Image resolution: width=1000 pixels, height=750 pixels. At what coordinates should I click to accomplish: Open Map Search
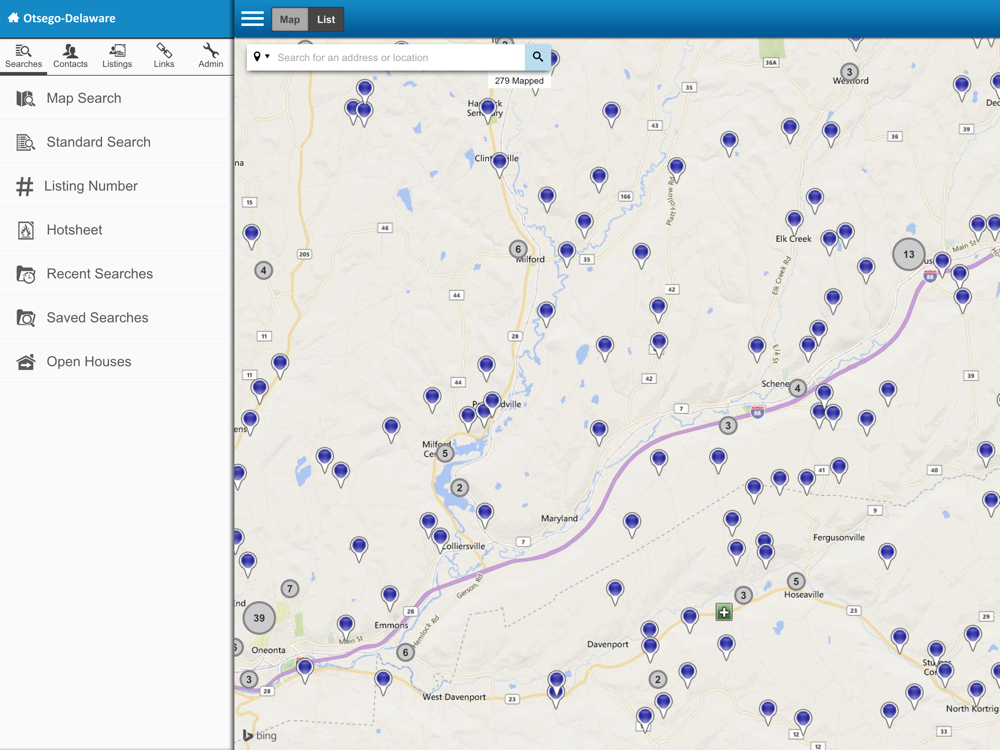pyautogui.click(x=84, y=98)
